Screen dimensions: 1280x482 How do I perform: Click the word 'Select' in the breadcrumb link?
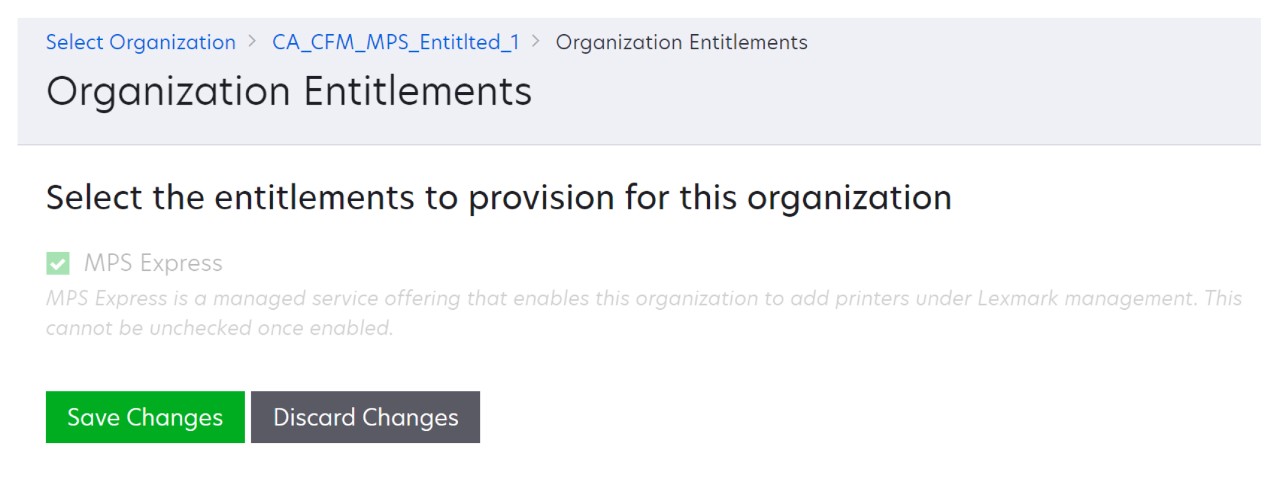coord(75,42)
